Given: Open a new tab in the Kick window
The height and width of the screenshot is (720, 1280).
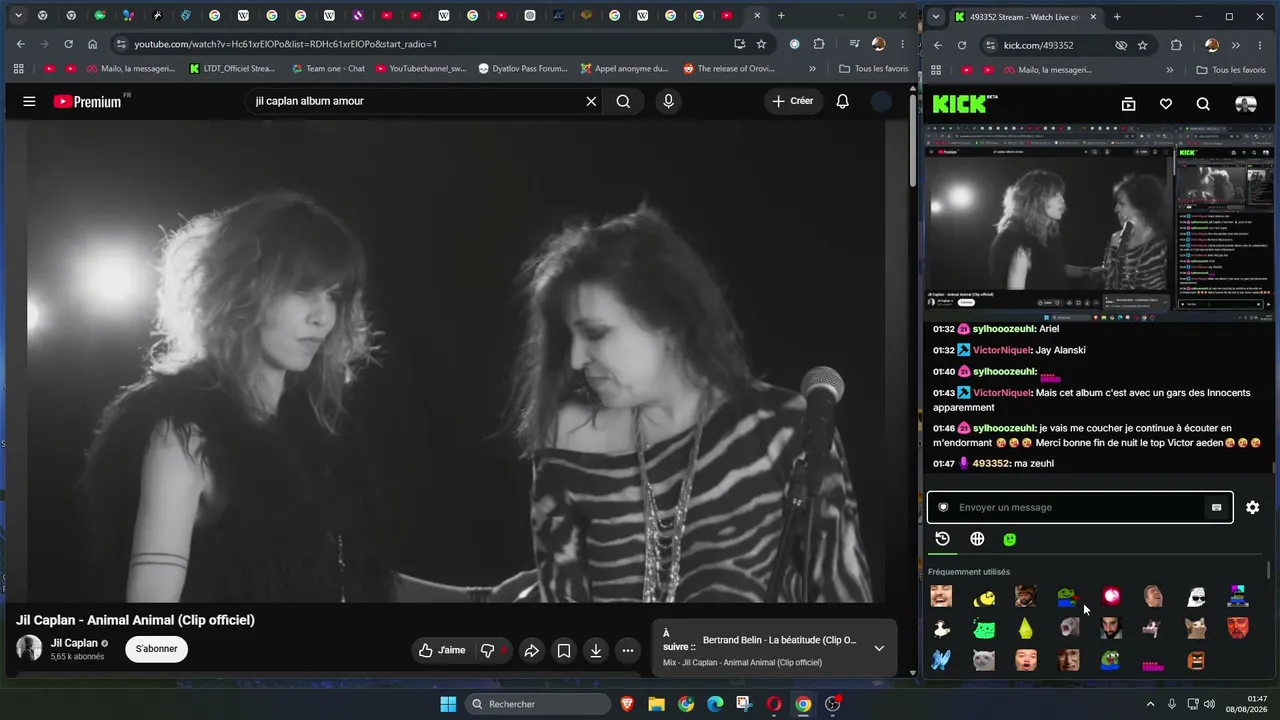Looking at the screenshot, I should click(x=1117, y=17).
